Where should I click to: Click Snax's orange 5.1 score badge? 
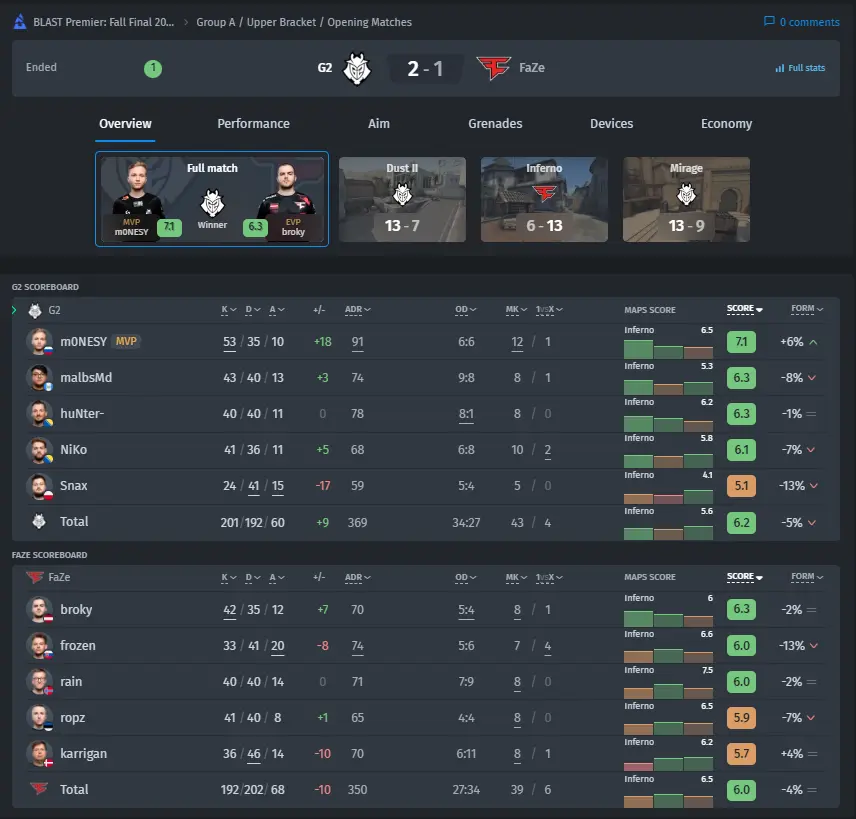click(741, 486)
